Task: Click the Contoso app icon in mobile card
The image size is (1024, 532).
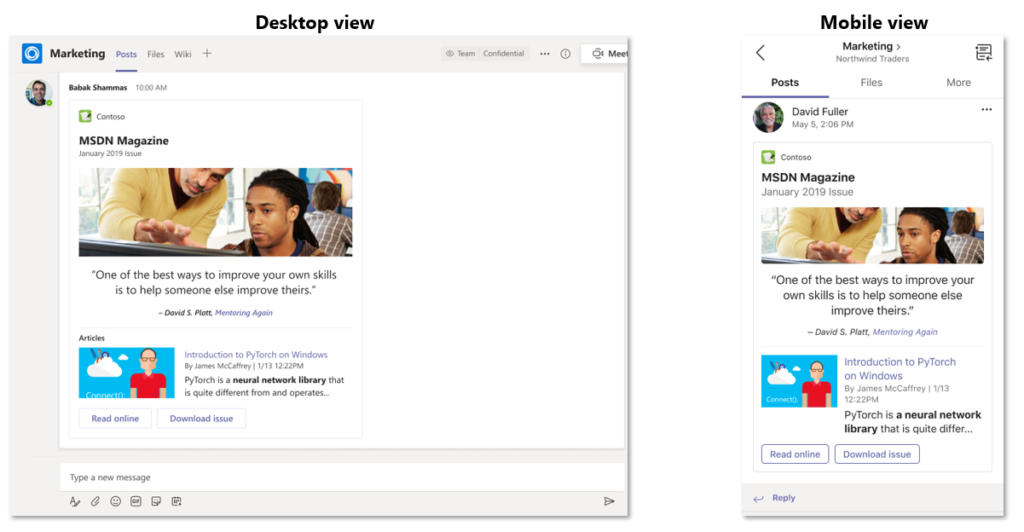Action: coord(768,157)
